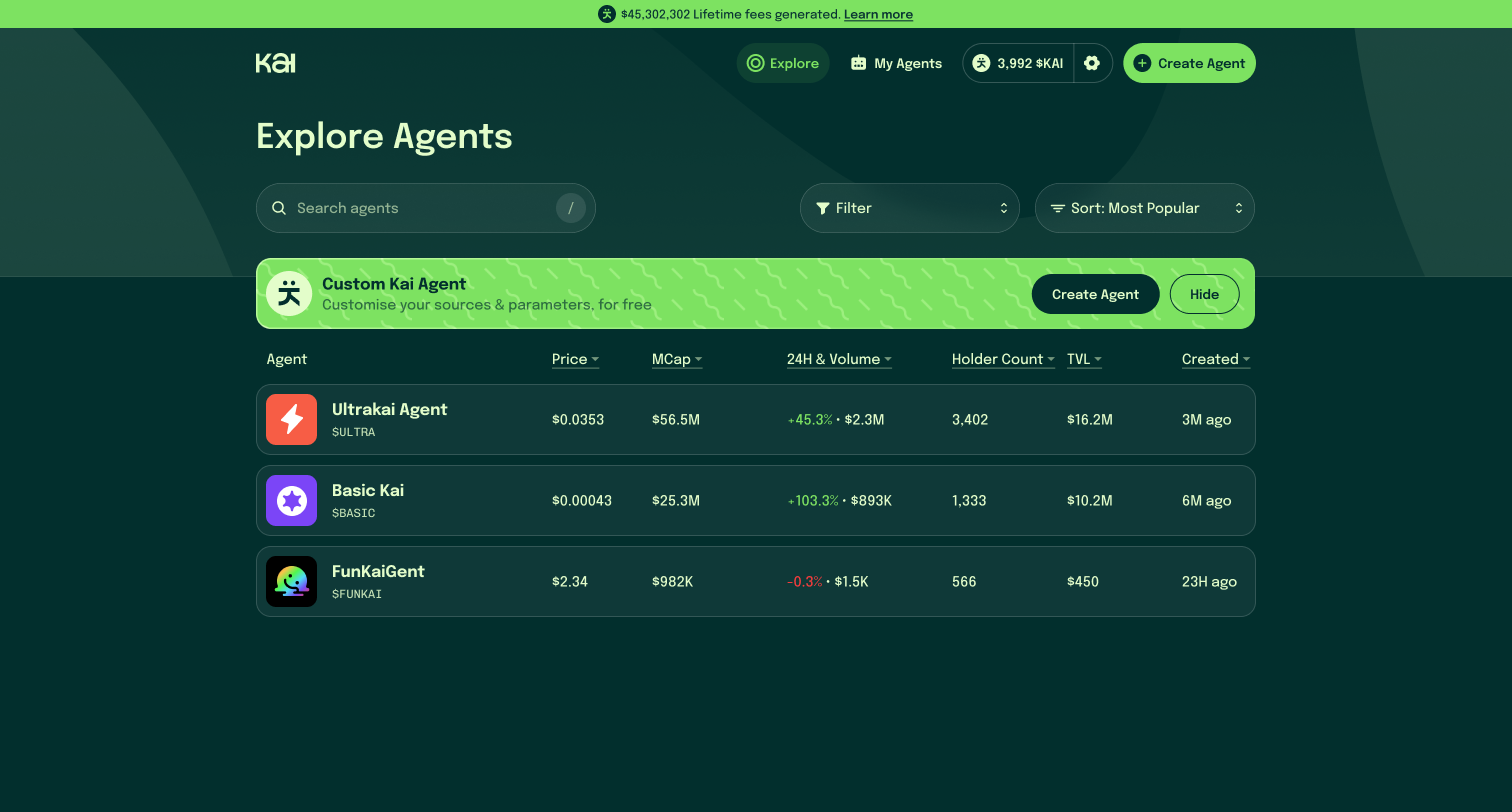Screen dimensions: 1512x812
Task: Go to the My Agents tab
Action: pos(896,63)
